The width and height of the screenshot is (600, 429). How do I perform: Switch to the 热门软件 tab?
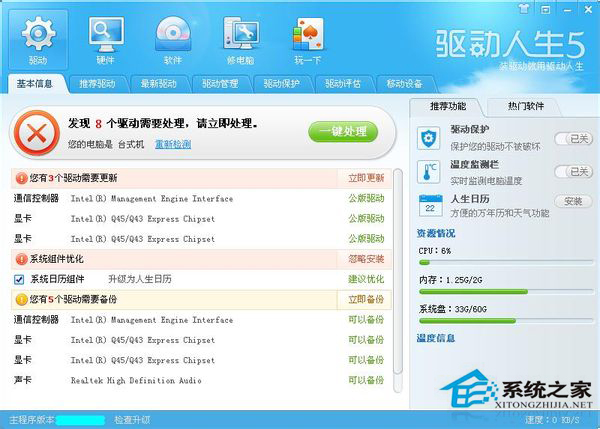click(x=525, y=105)
